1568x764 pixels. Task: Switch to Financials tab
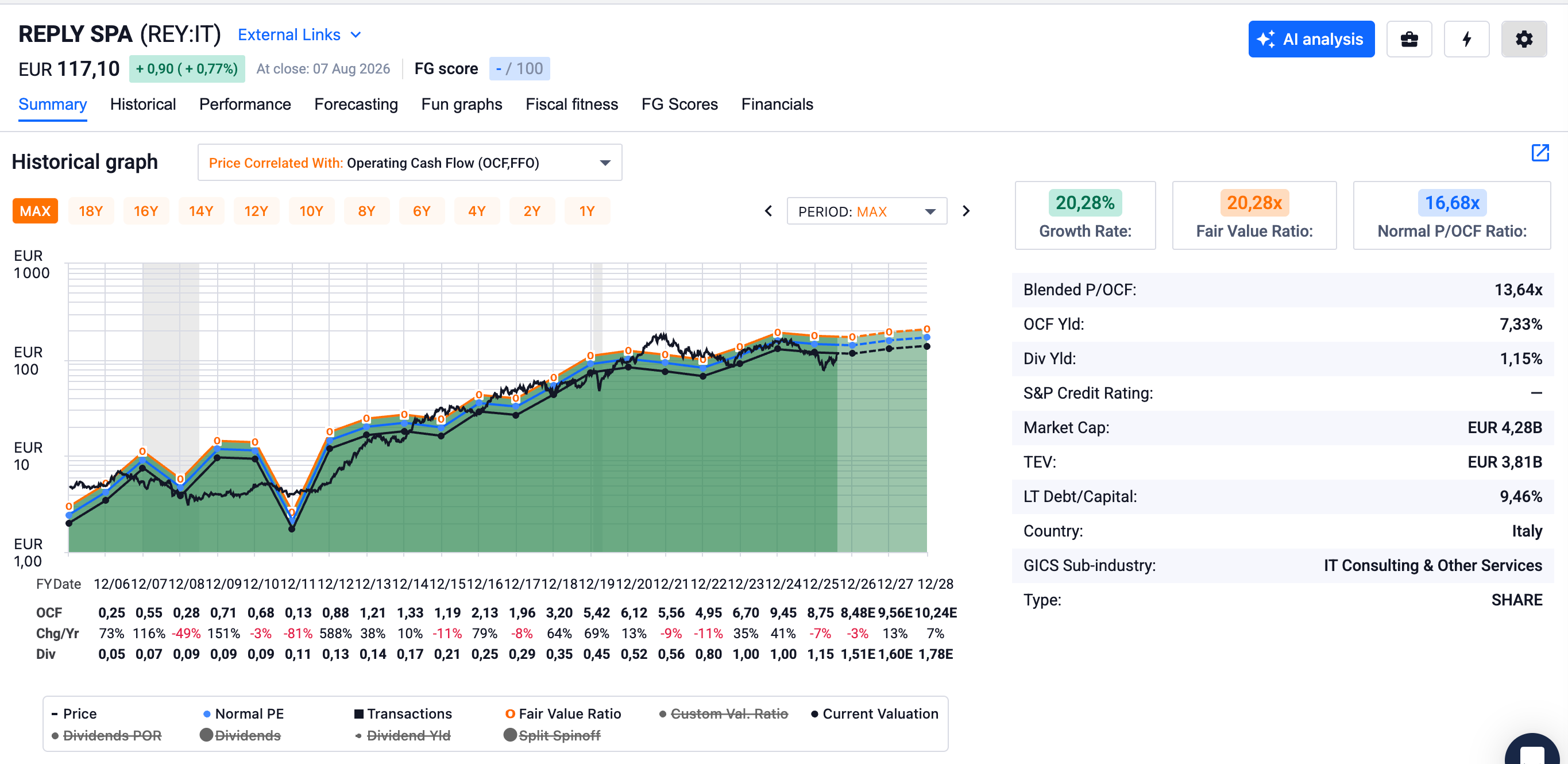tap(777, 104)
